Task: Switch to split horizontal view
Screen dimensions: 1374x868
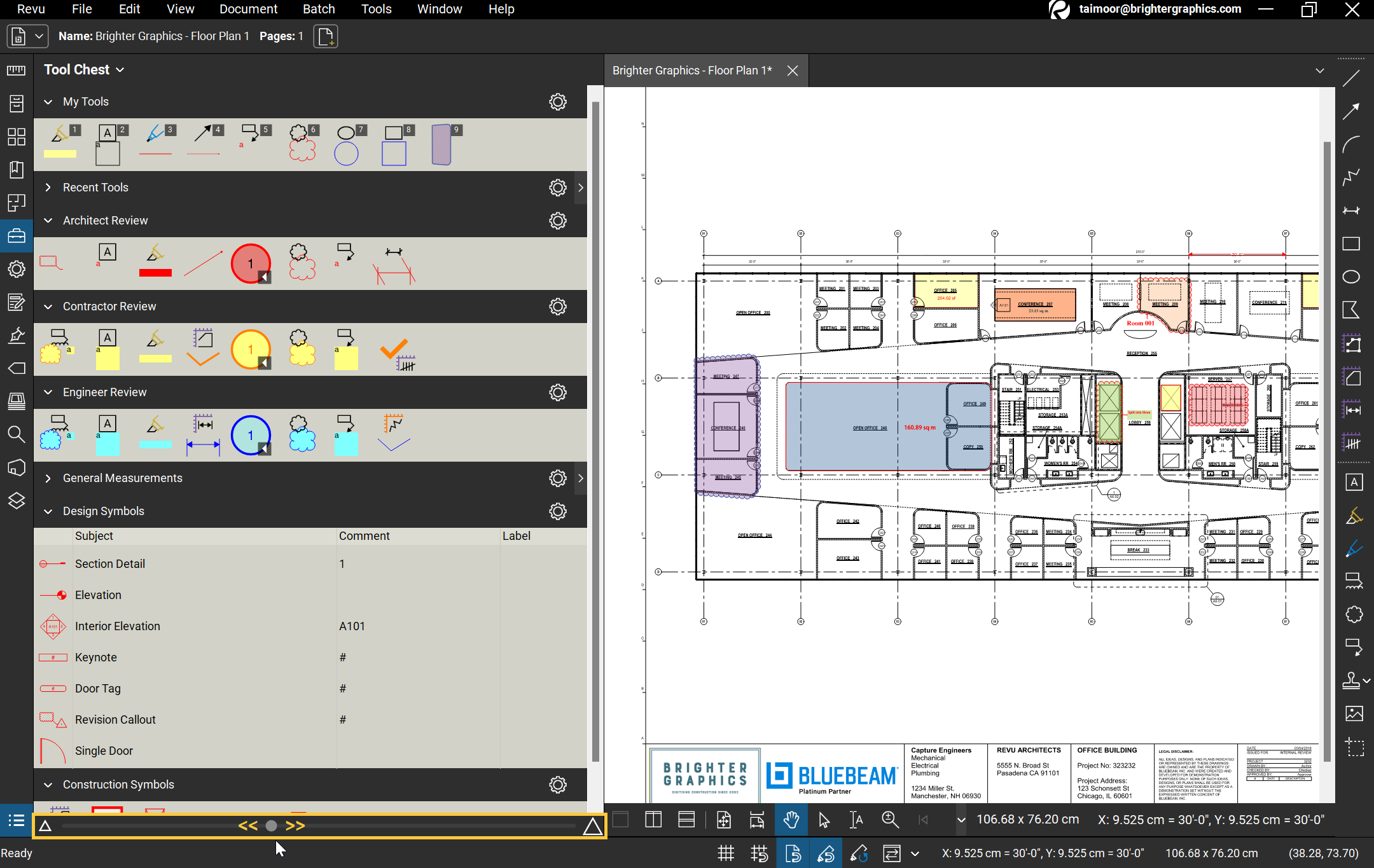Action: [686, 820]
